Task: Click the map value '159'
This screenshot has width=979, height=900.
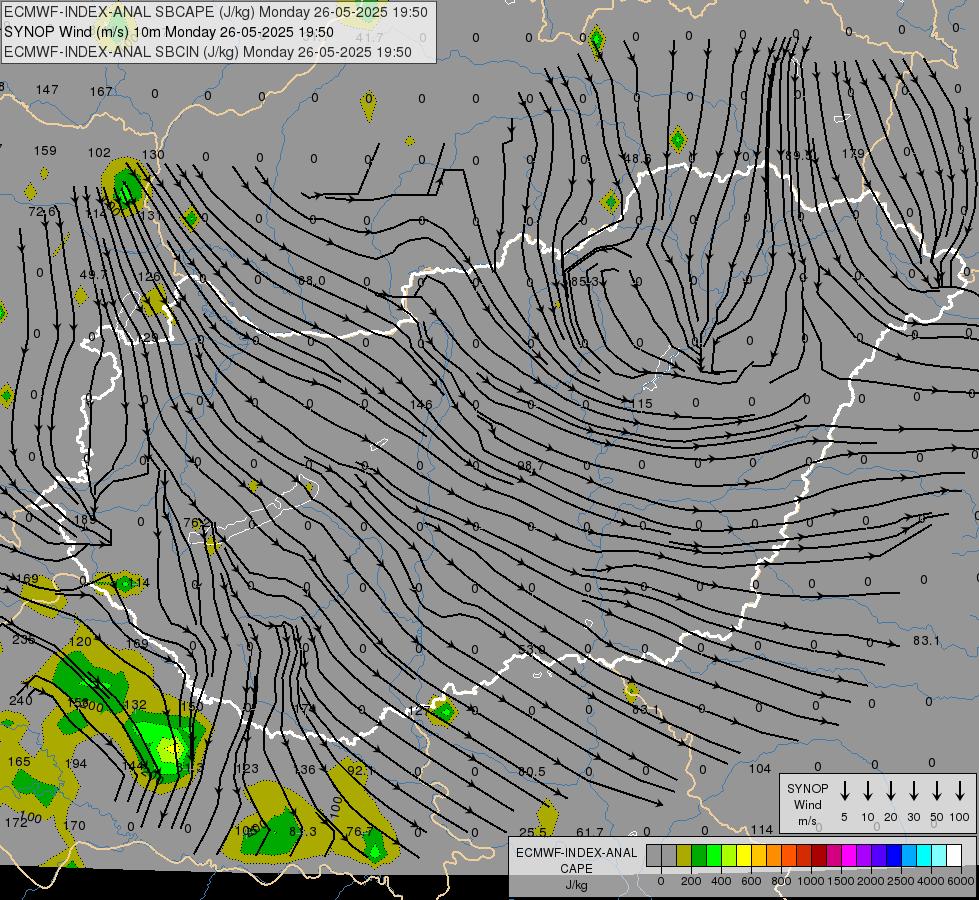Action: pyautogui.click(x=45, y=151)
